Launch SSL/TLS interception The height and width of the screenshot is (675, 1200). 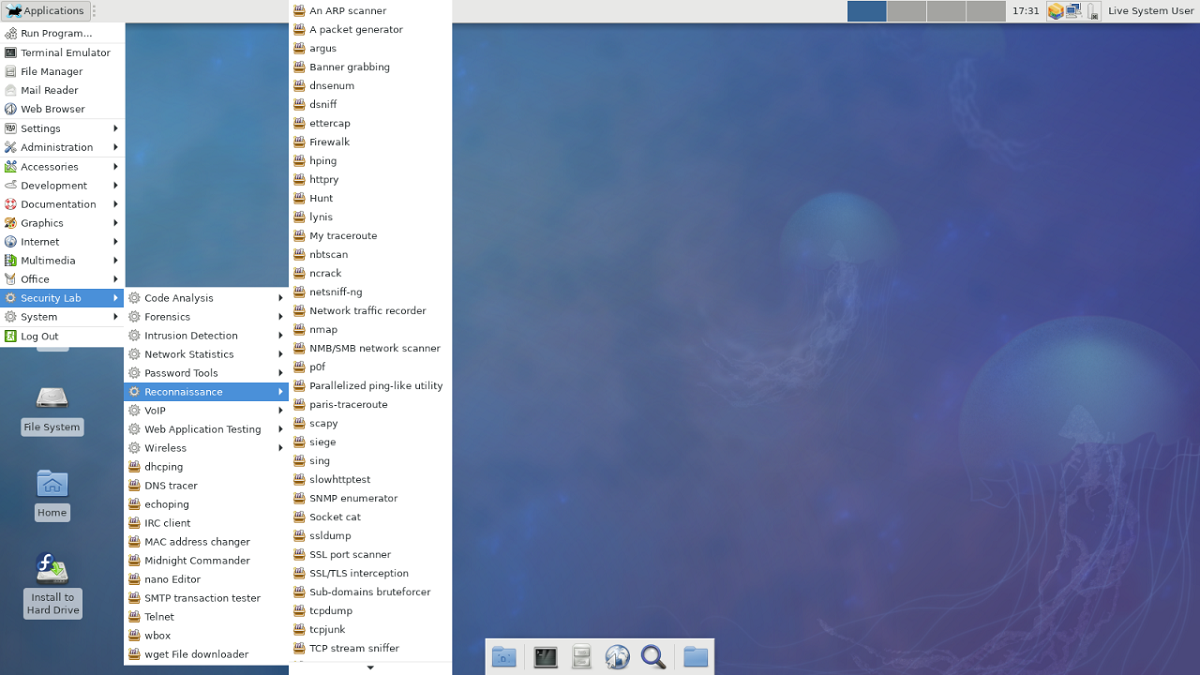click(x=370, y=573)
